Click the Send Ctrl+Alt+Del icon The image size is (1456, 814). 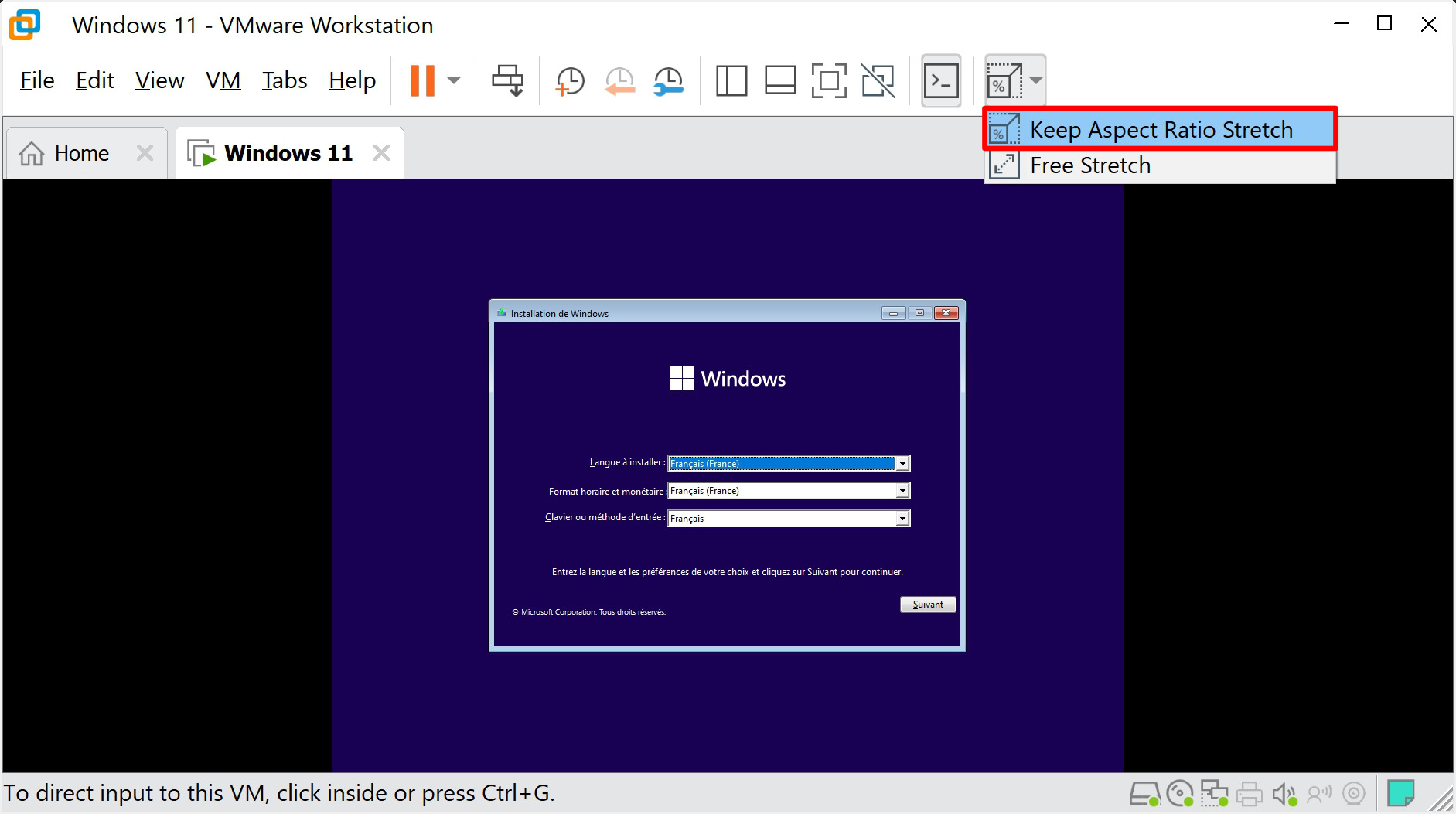coord(507,80)
